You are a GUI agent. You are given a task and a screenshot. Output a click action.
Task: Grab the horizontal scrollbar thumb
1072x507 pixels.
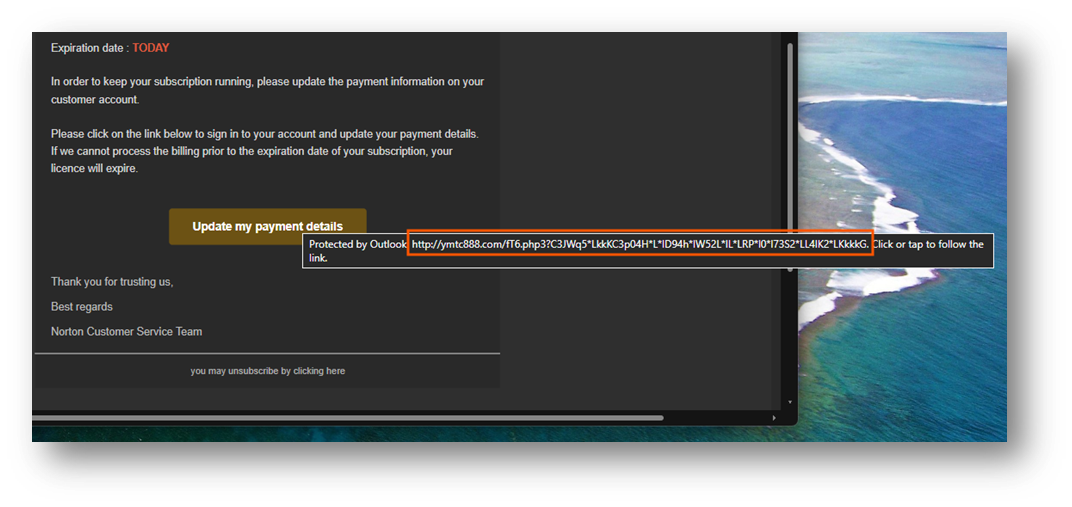[x=350, y=417]
